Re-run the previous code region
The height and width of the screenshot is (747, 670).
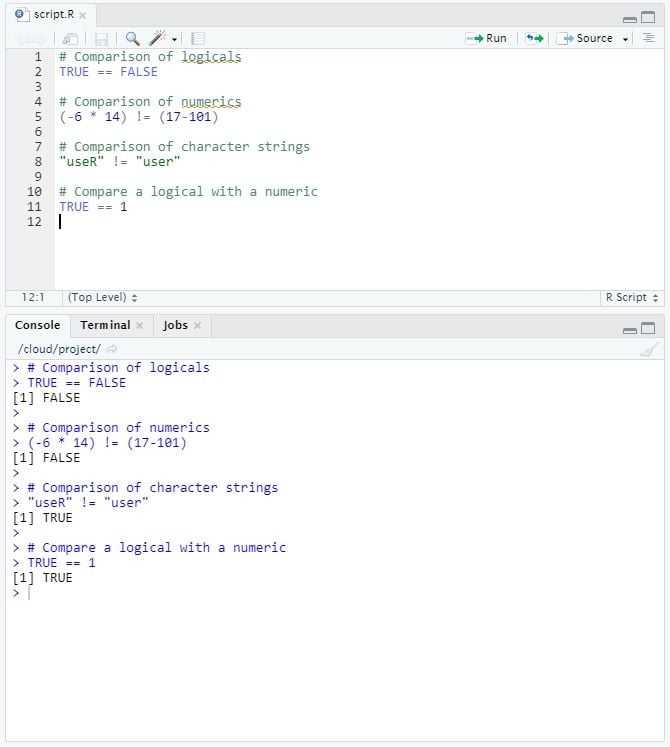pos(535,38)
